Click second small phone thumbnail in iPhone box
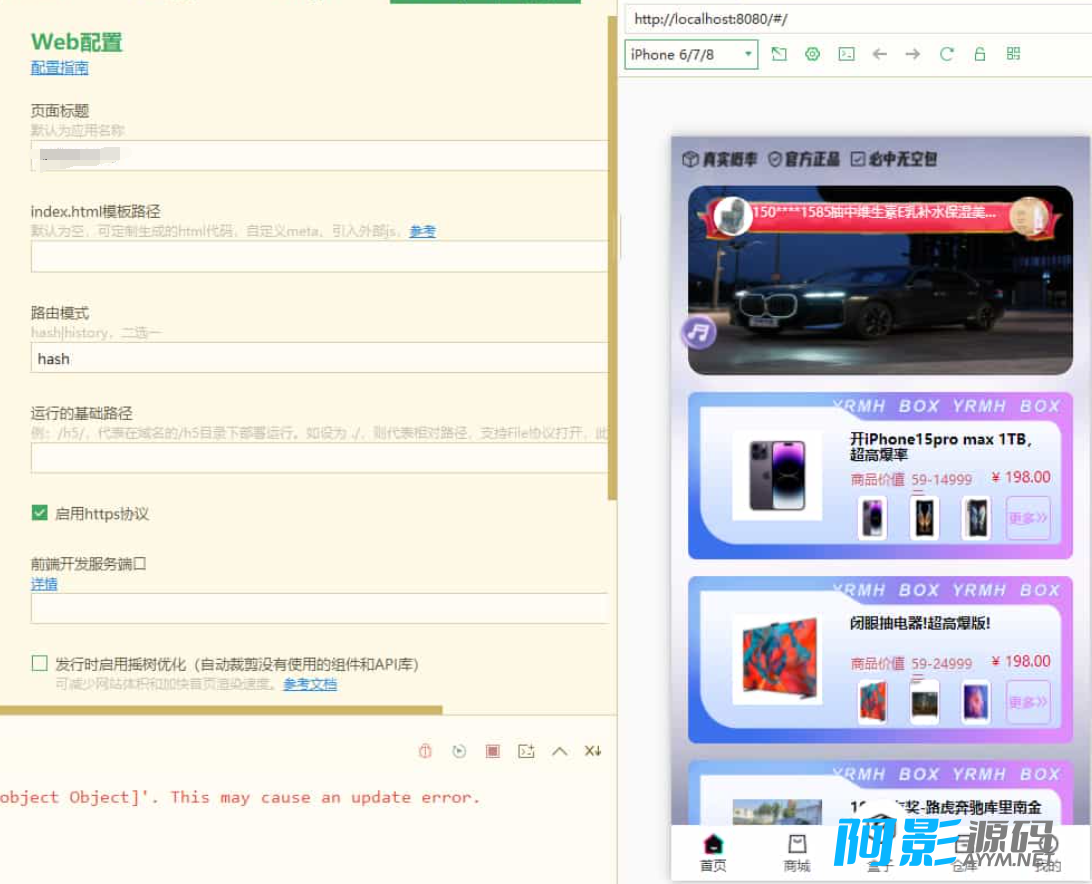 coord(925,518)
